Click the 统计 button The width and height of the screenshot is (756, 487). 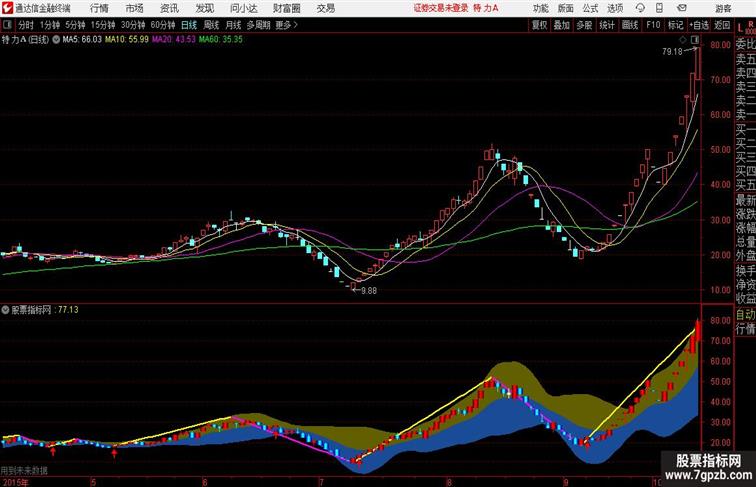tap(607, 25)
